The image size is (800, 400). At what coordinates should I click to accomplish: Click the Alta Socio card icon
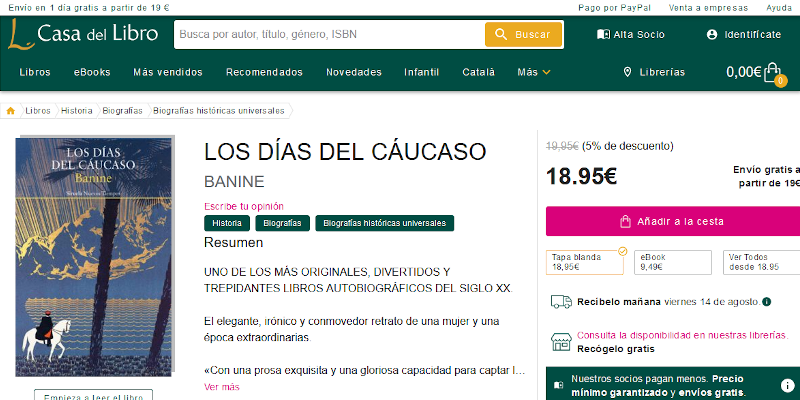click(x=602, y=34)
